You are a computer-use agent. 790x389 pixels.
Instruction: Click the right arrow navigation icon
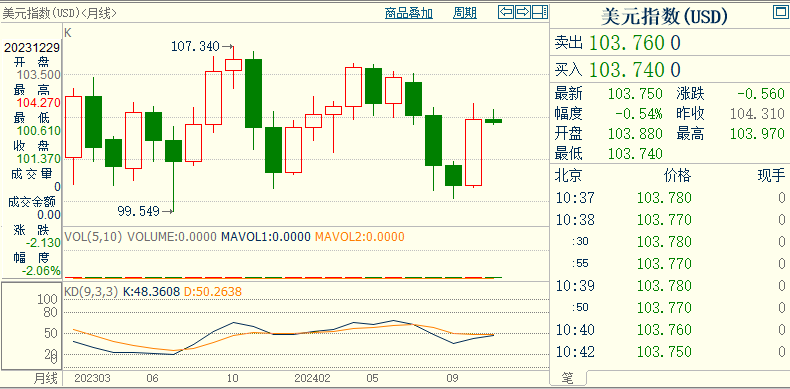coord(523,12)
